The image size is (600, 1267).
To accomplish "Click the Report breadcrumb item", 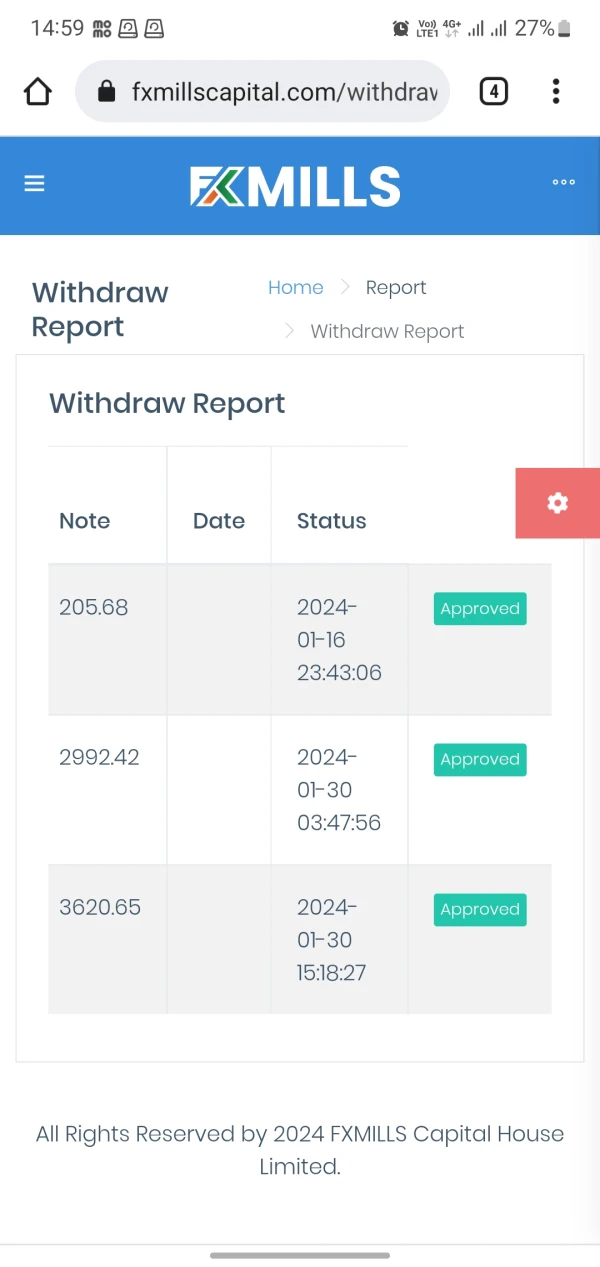I will (x=395, y=288).
